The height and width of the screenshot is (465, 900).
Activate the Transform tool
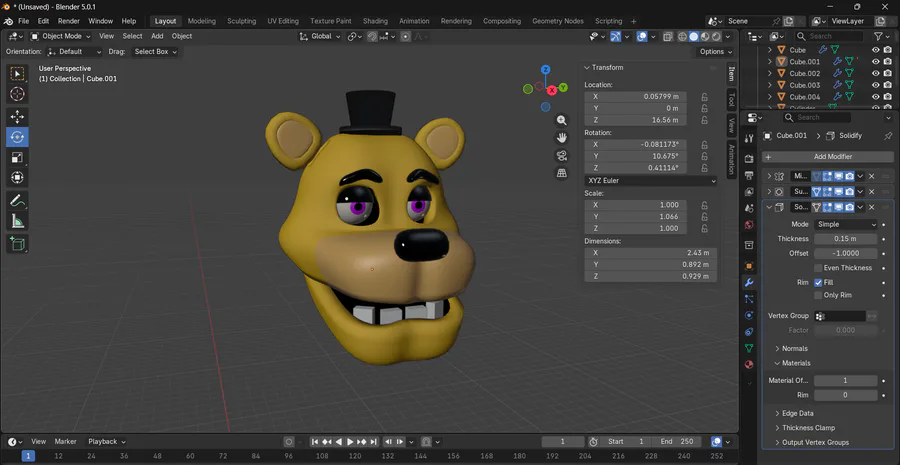(17, 177)
